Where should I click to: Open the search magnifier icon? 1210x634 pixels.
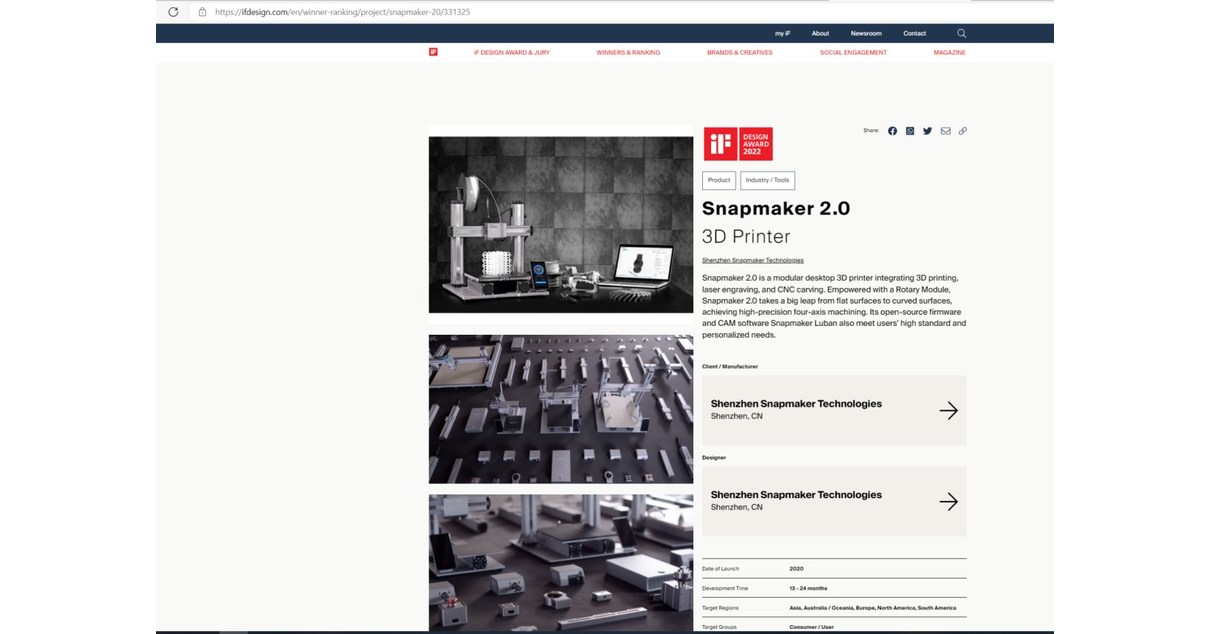(961, 33)
